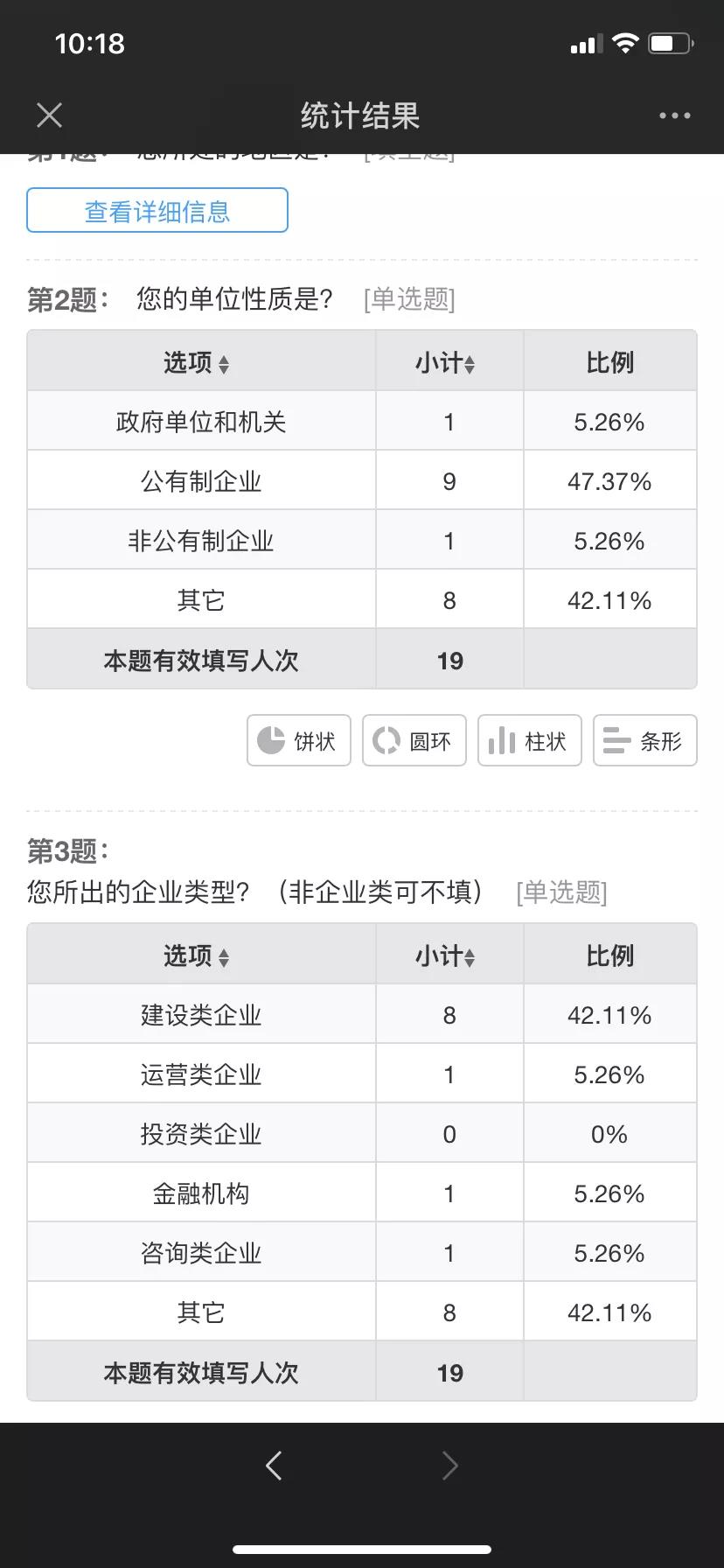Show donut chart with 圆环 button
This screenshot has width=724, height=1568.
(414, 741)
